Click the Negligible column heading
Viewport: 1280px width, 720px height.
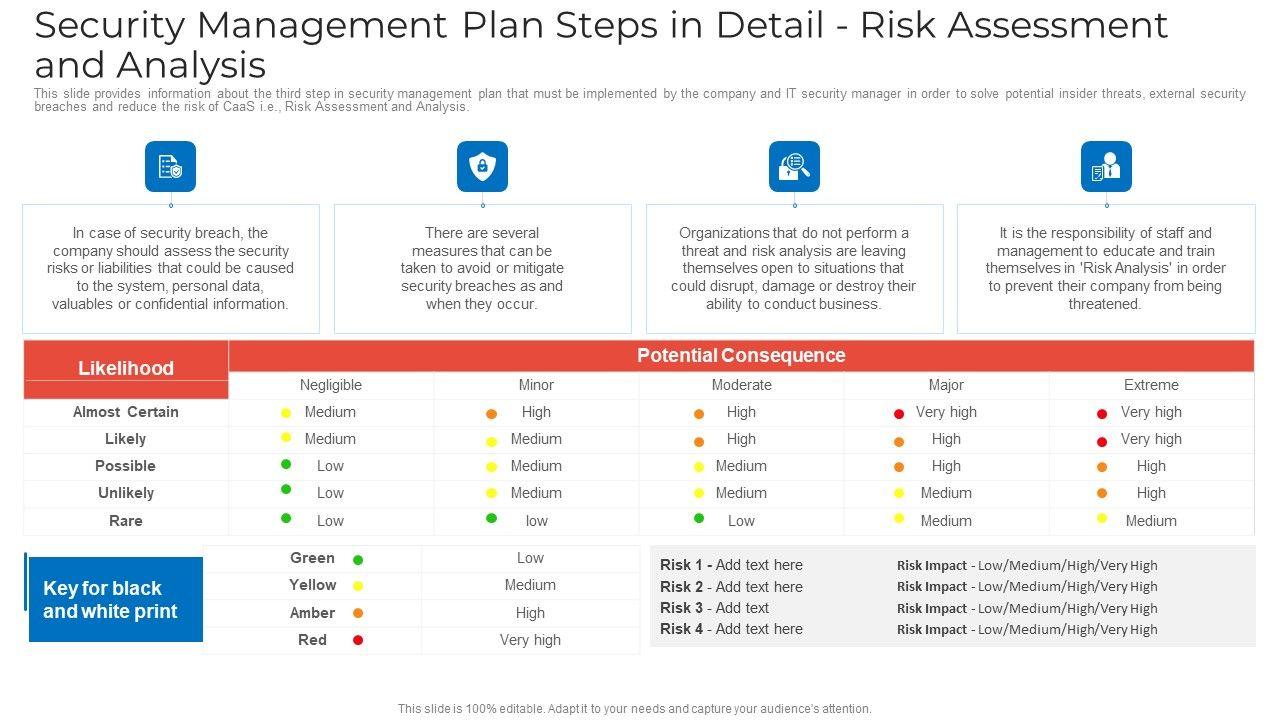click(330, 385)
